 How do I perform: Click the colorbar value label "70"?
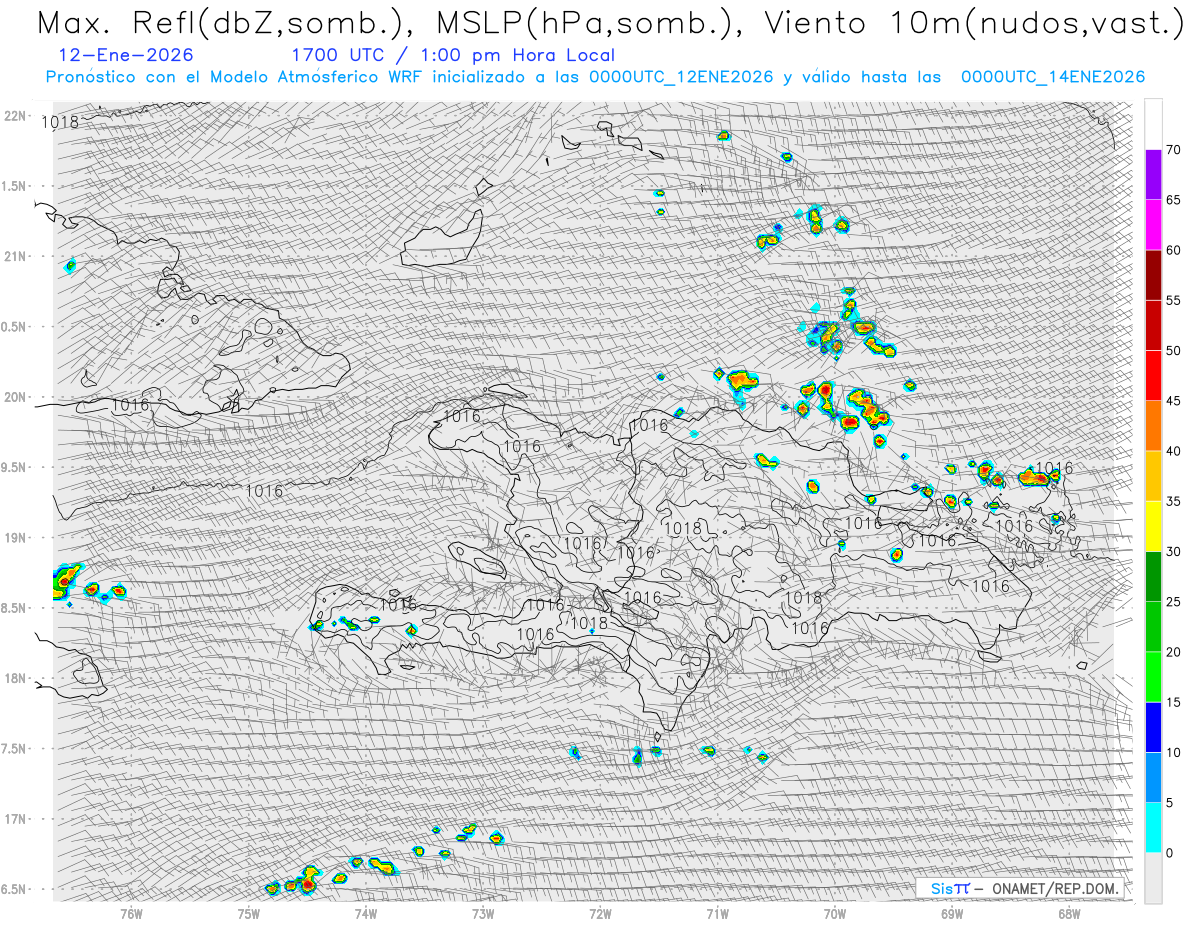point(1173,150)
